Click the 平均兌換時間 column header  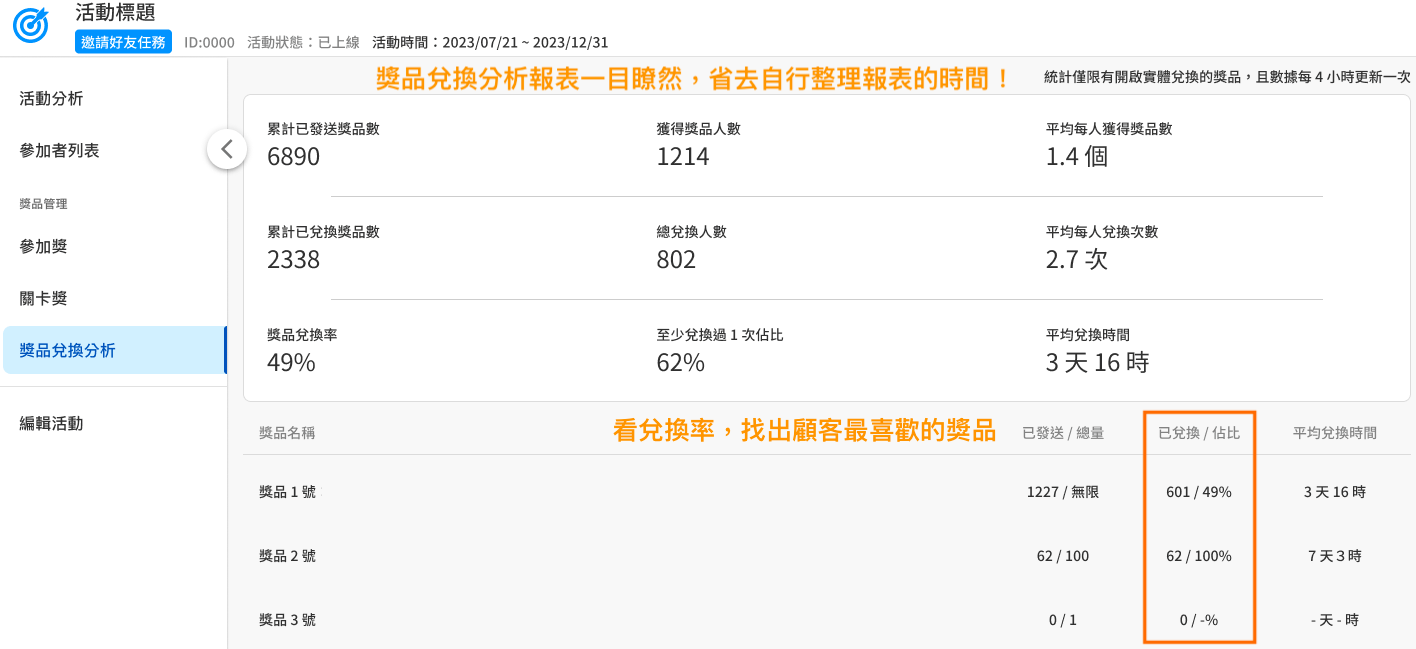[x=1334, y=433]
